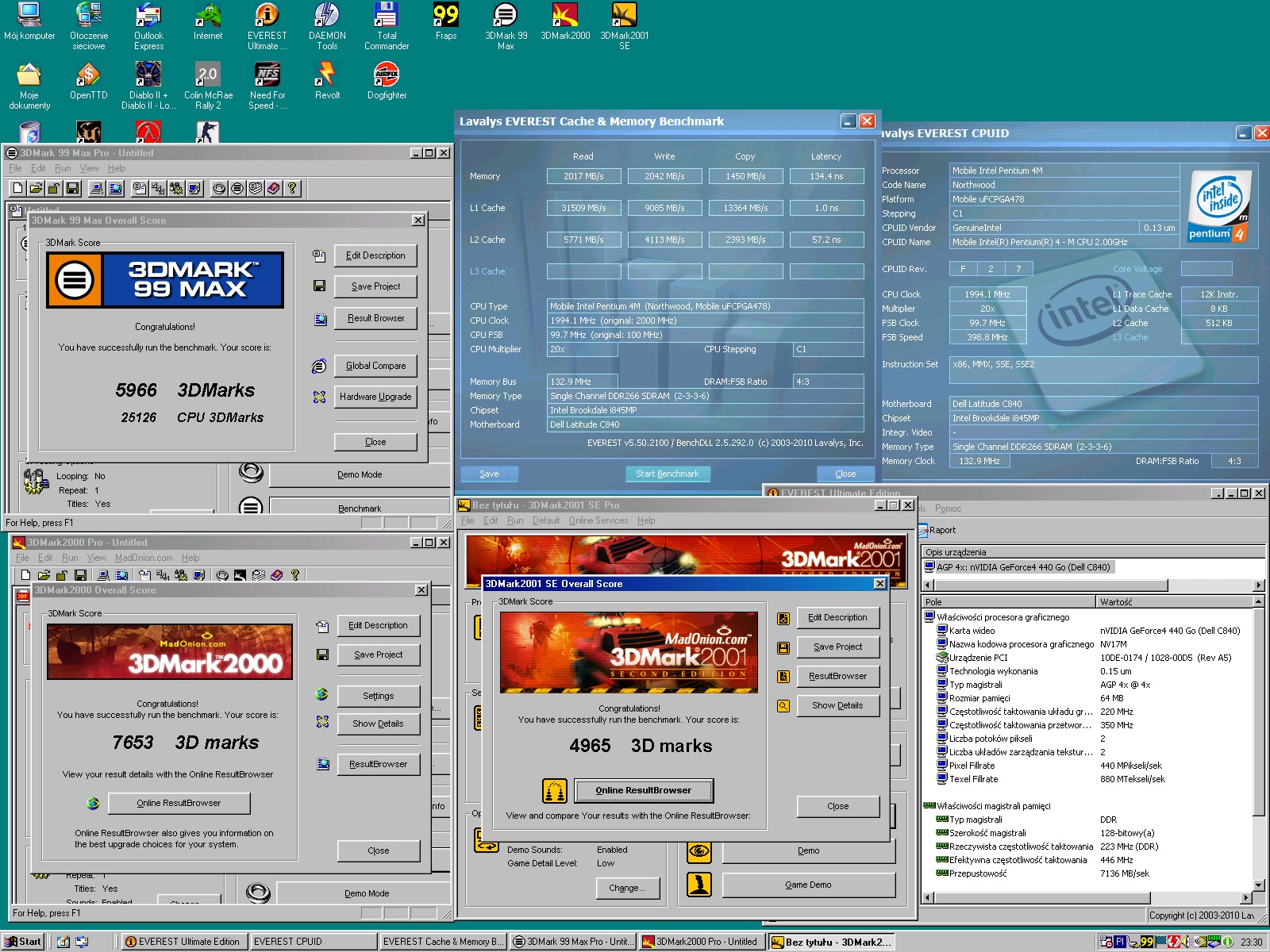
Task: Click yellow question mark in 3DMark 99 toolbar
Action: 292,188
